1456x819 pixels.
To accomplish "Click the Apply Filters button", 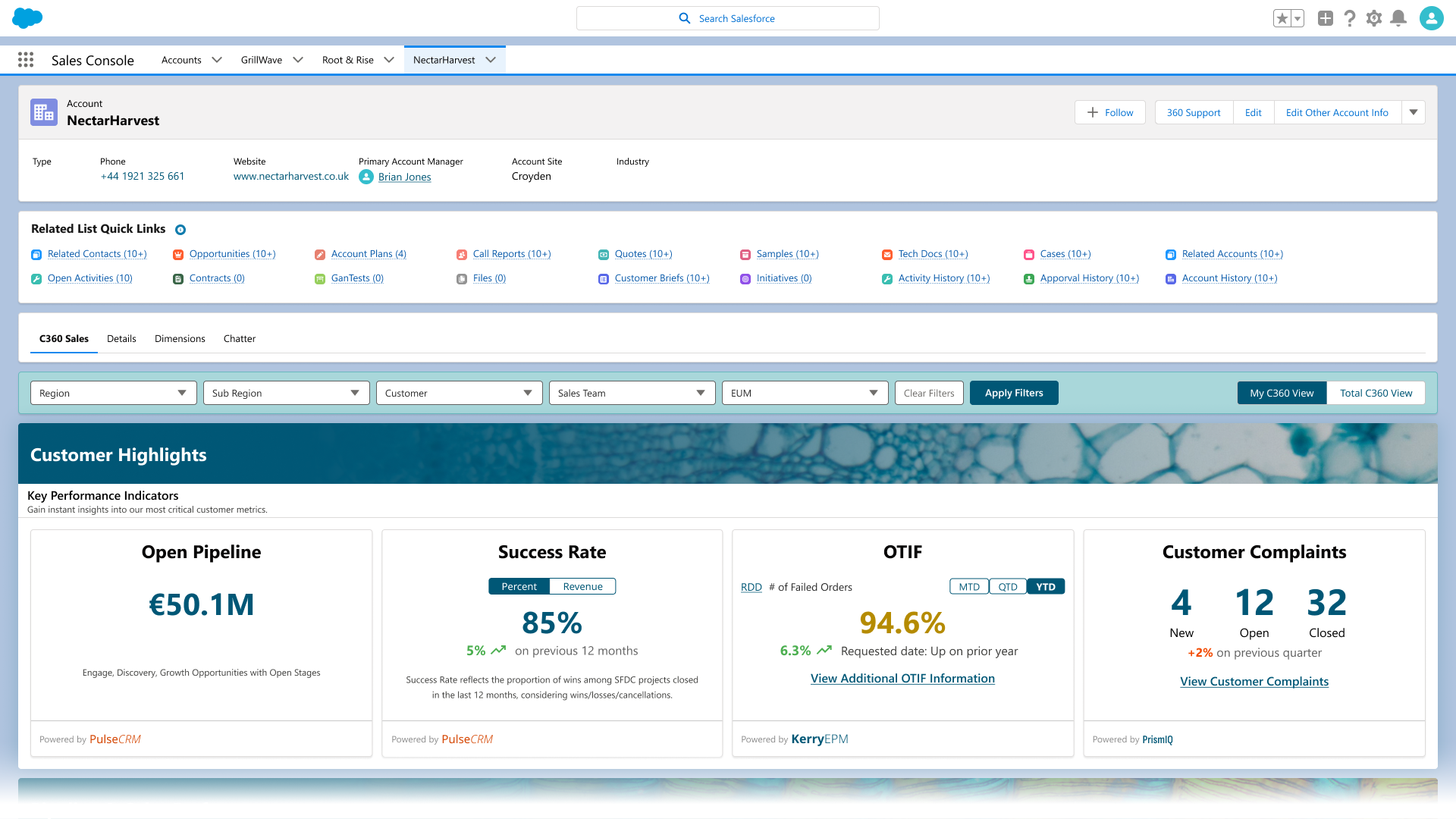I will pyautogui.click(x=1014, y=393).
